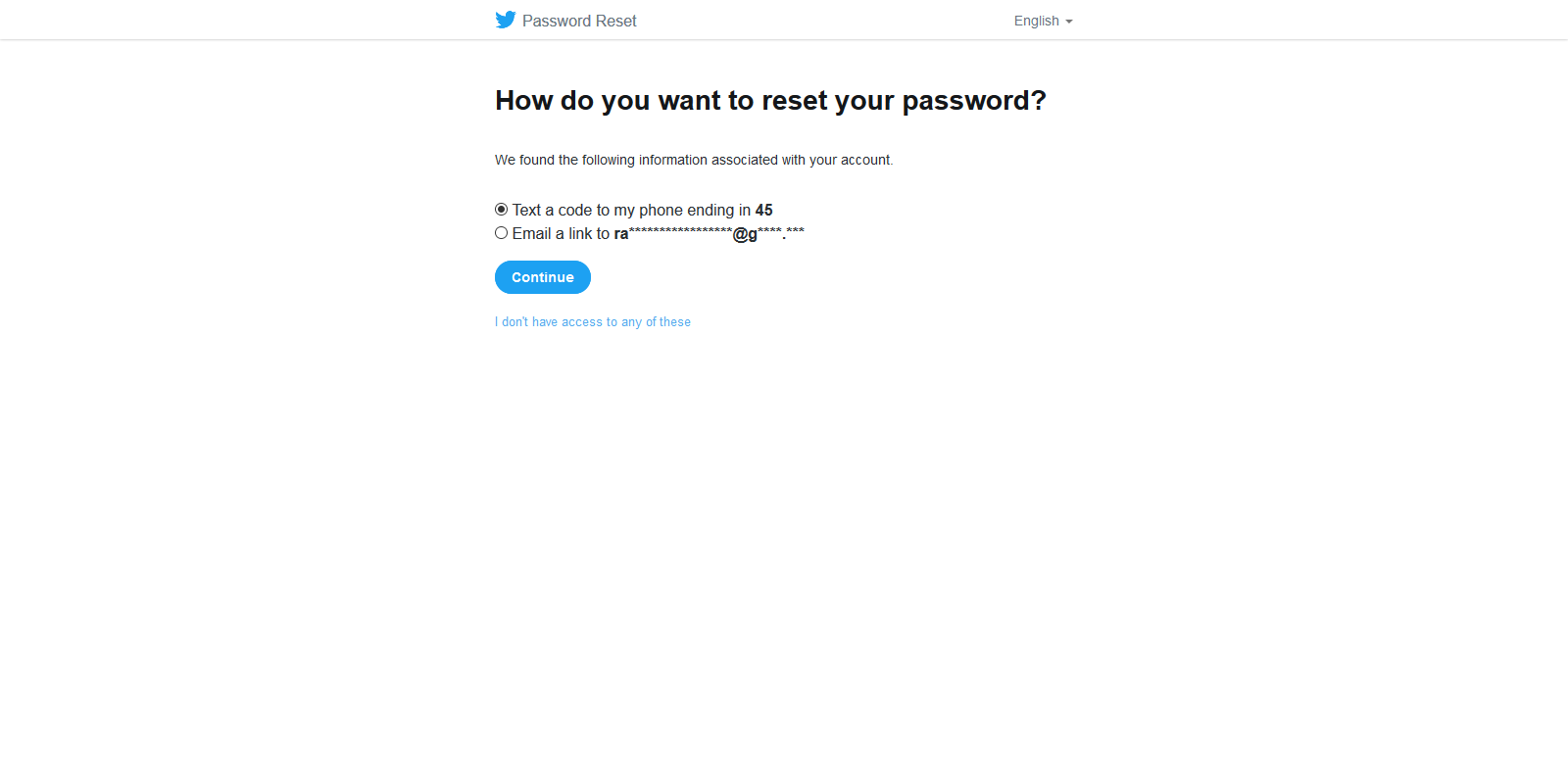Viewport: 1568px width, 770px height.
Task: Select the text-a-code radio button
Action: [x=501, y=210]
